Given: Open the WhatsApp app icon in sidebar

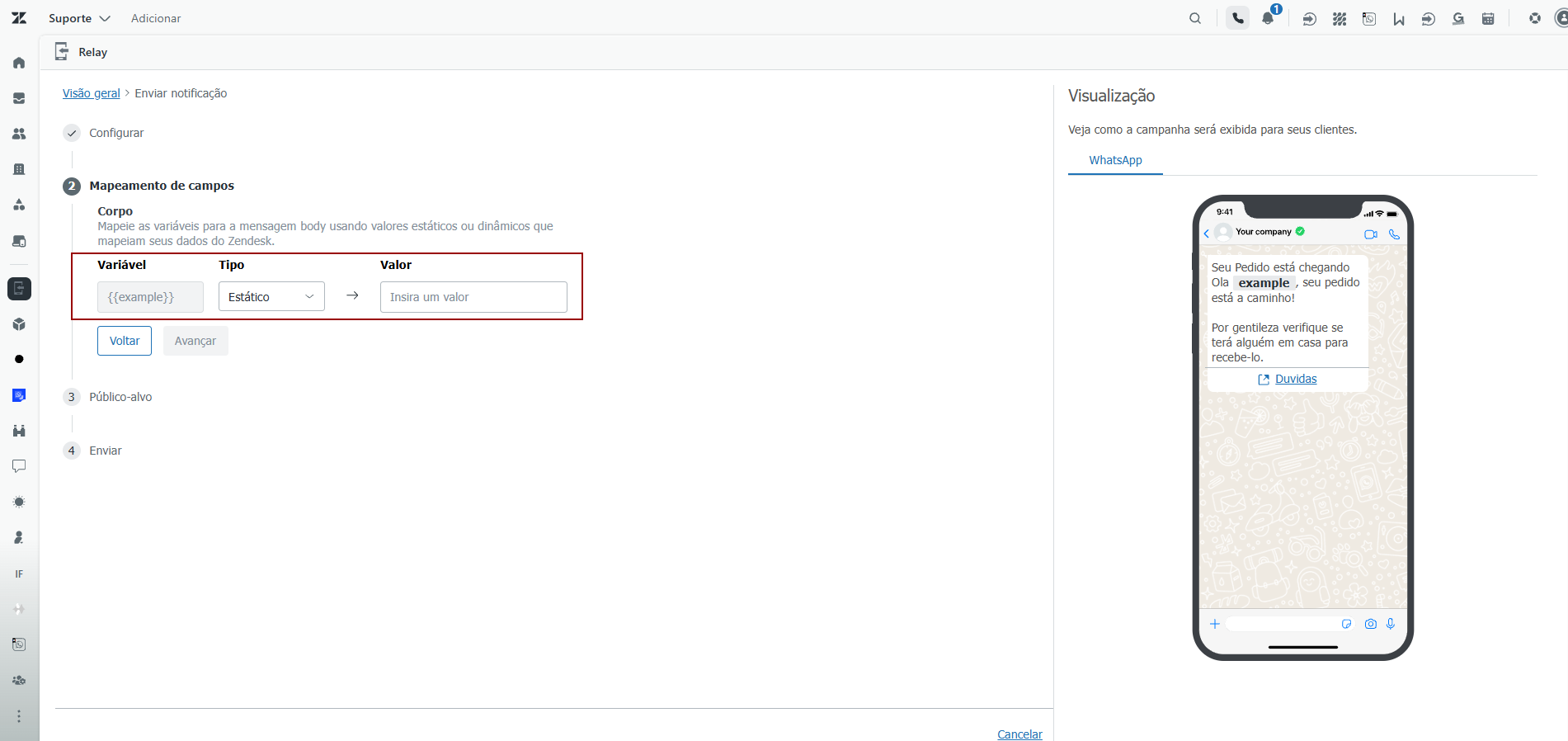Looking at the screenshot, I should tap(19, 644).
